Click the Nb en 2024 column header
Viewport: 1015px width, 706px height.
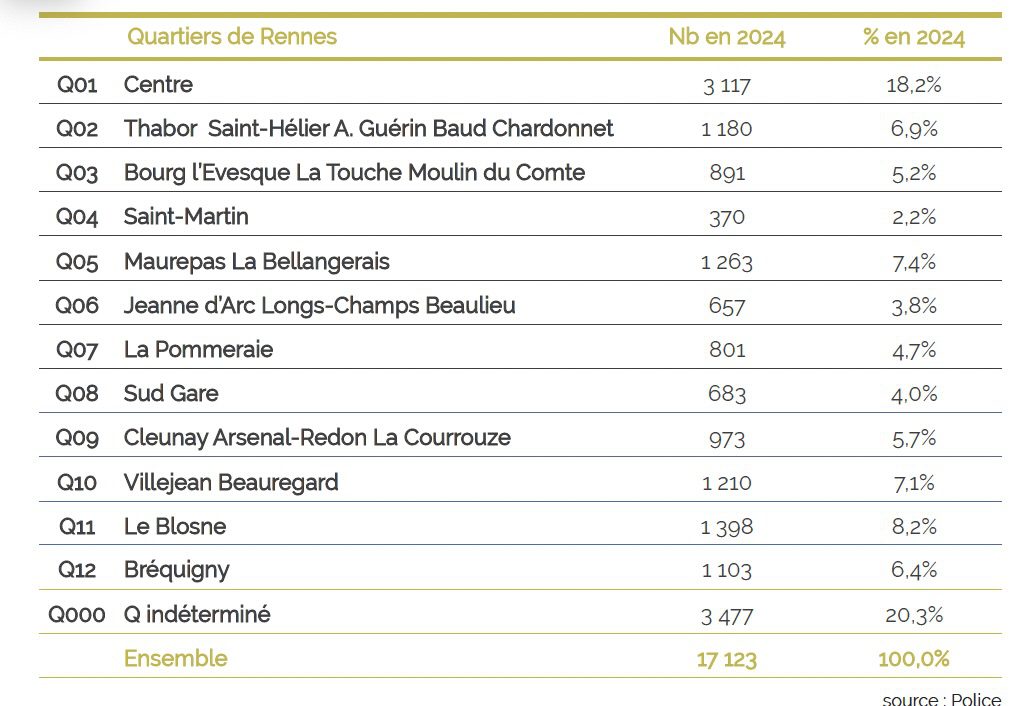726,38
